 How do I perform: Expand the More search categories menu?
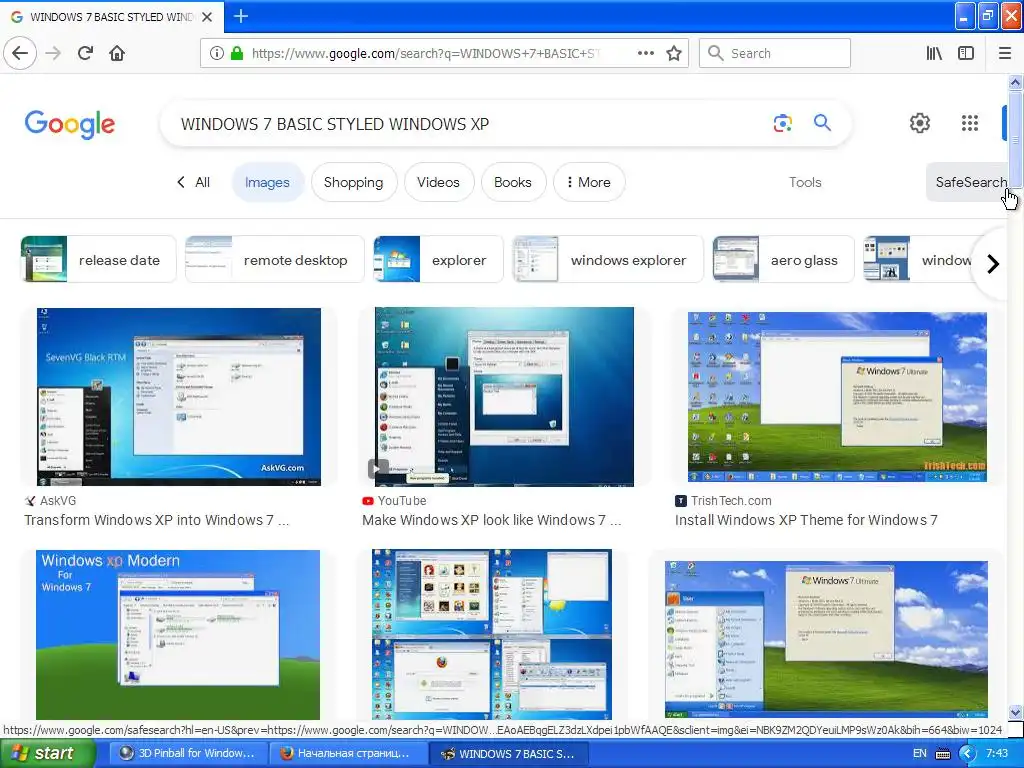tap(589, 182)
